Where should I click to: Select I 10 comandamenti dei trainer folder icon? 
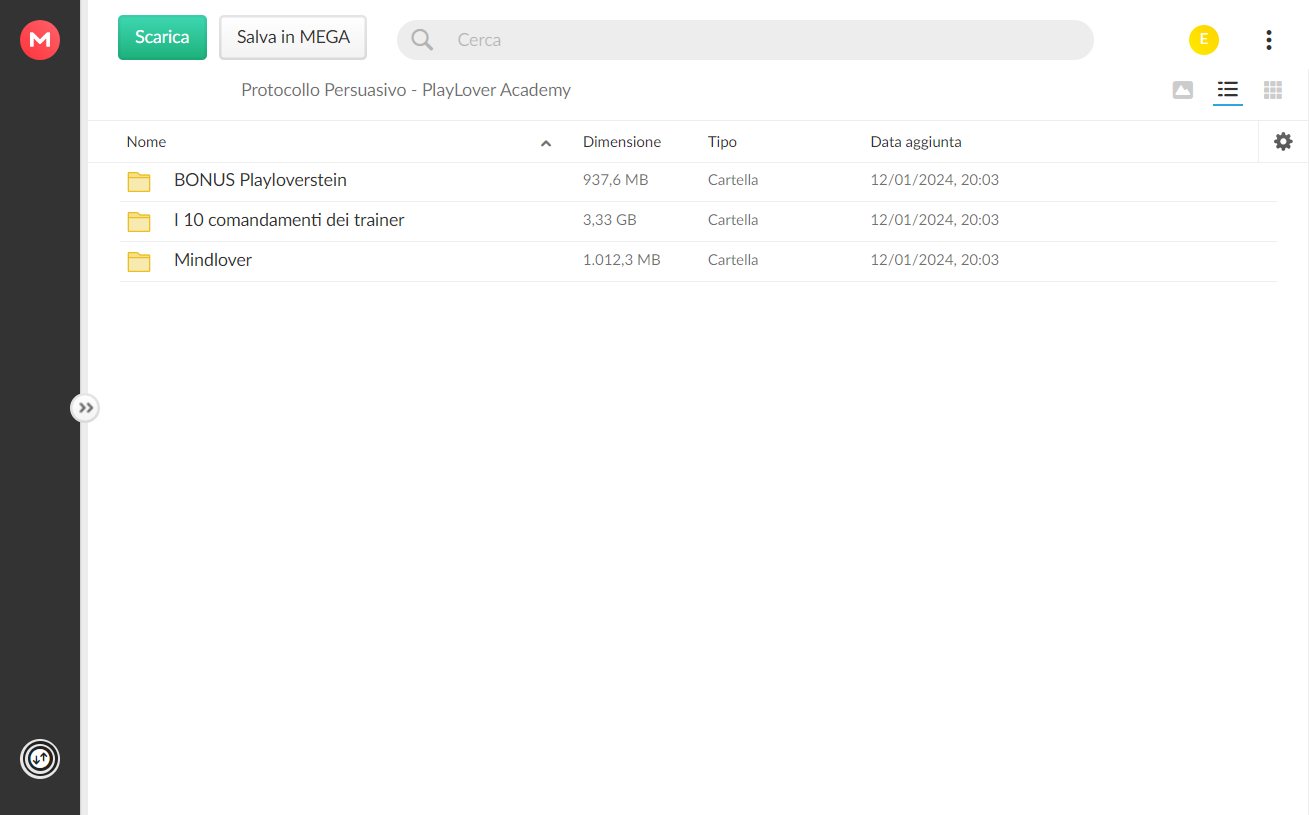[x=139, y=221]
